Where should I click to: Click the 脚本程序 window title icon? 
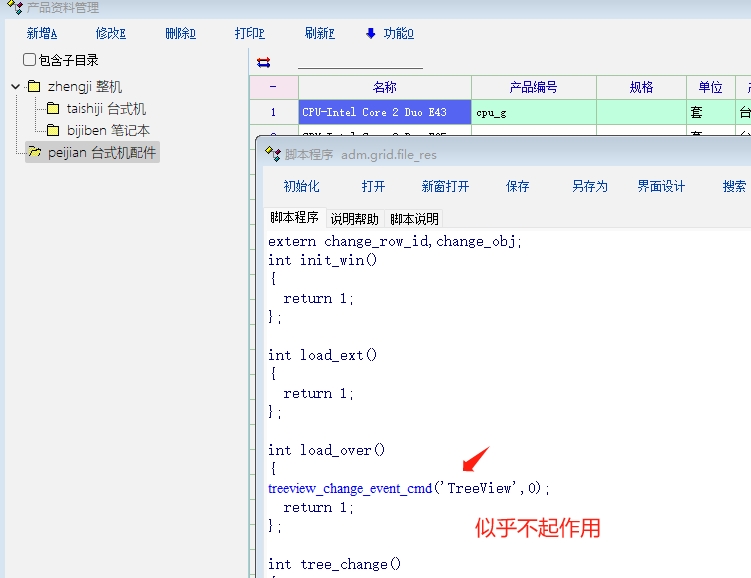[x=272, y=154]
